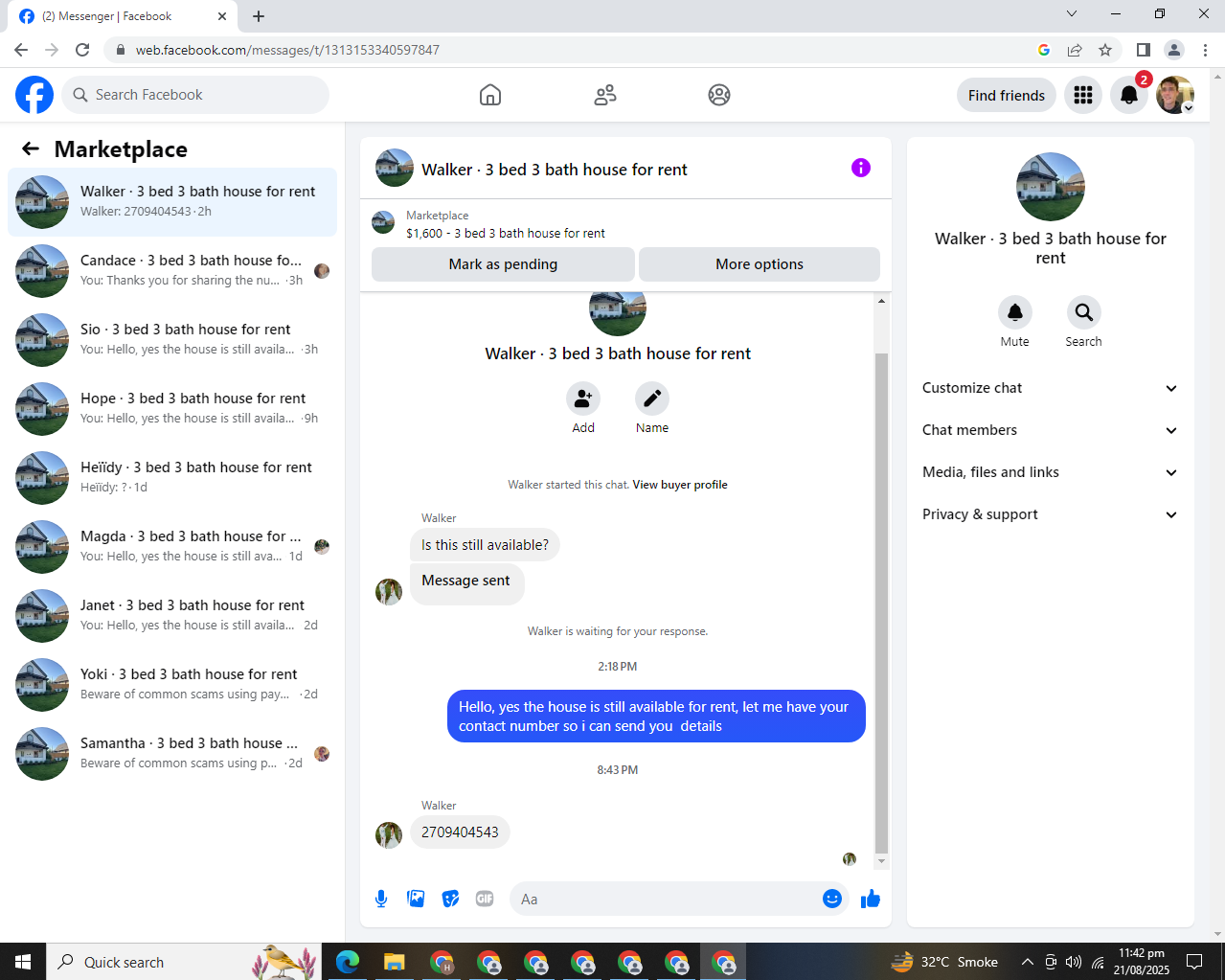Mute the conversation with bell icon
1225x980 pixels.
tap(1015, 312)
